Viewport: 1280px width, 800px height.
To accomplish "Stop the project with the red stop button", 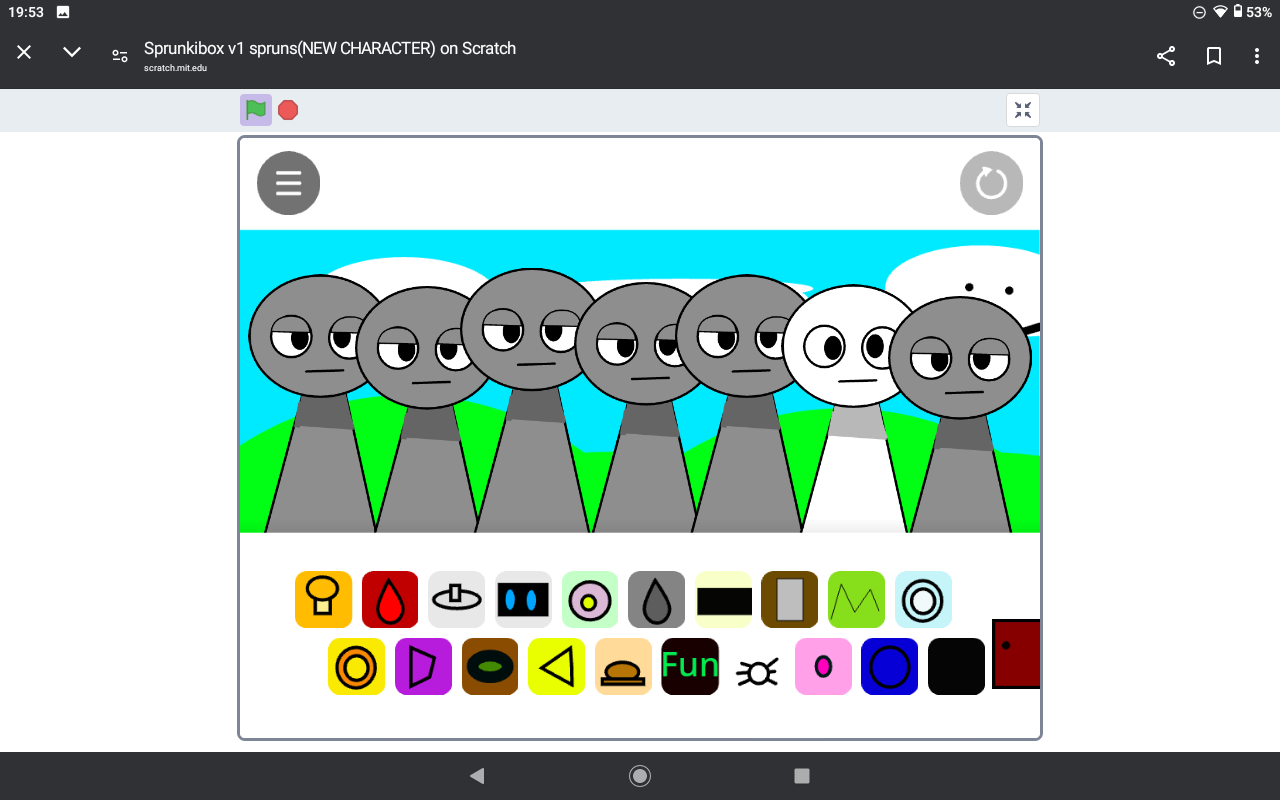I will [288, 110].
